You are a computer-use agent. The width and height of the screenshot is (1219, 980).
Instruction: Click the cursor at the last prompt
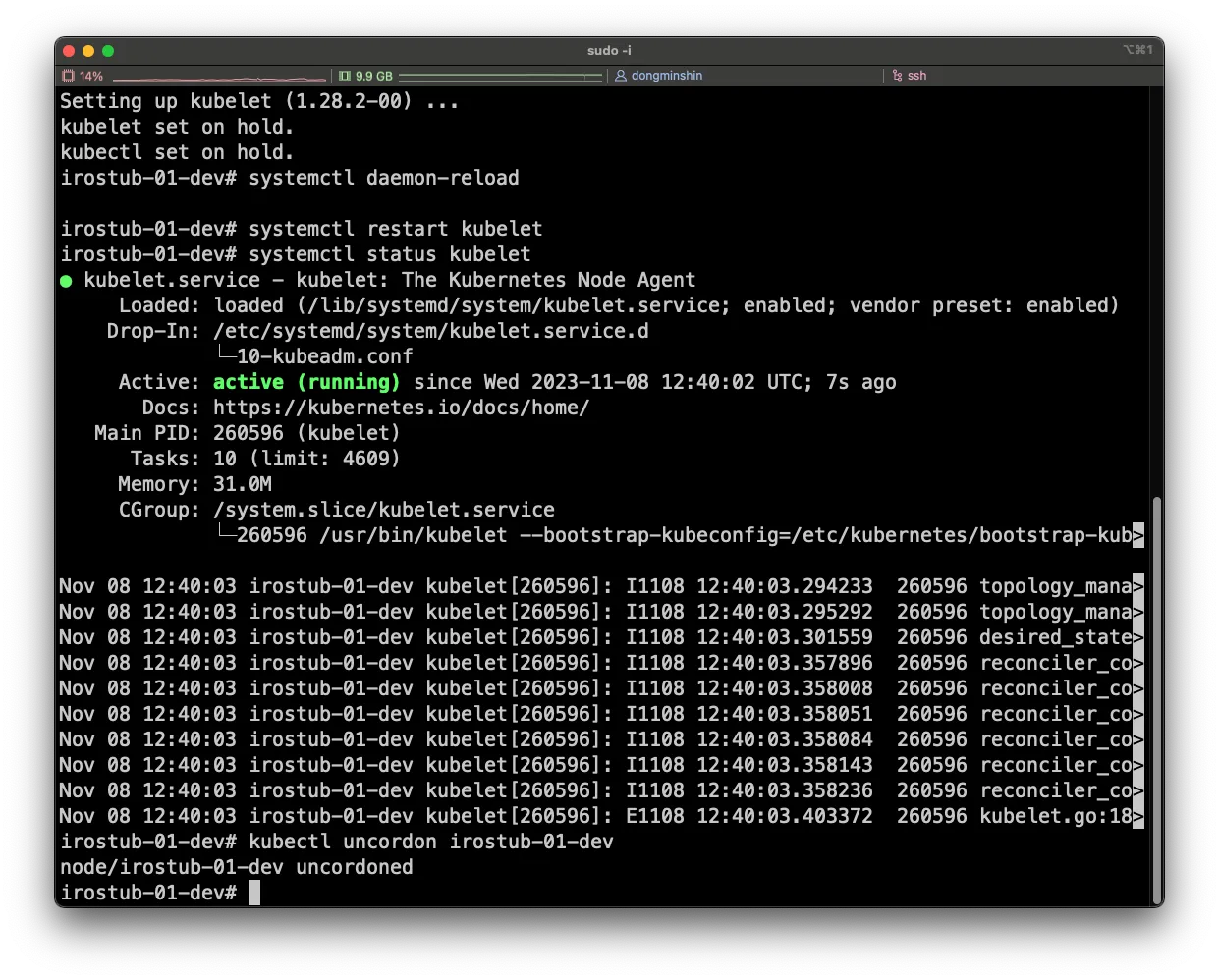[x=254, y=893]
